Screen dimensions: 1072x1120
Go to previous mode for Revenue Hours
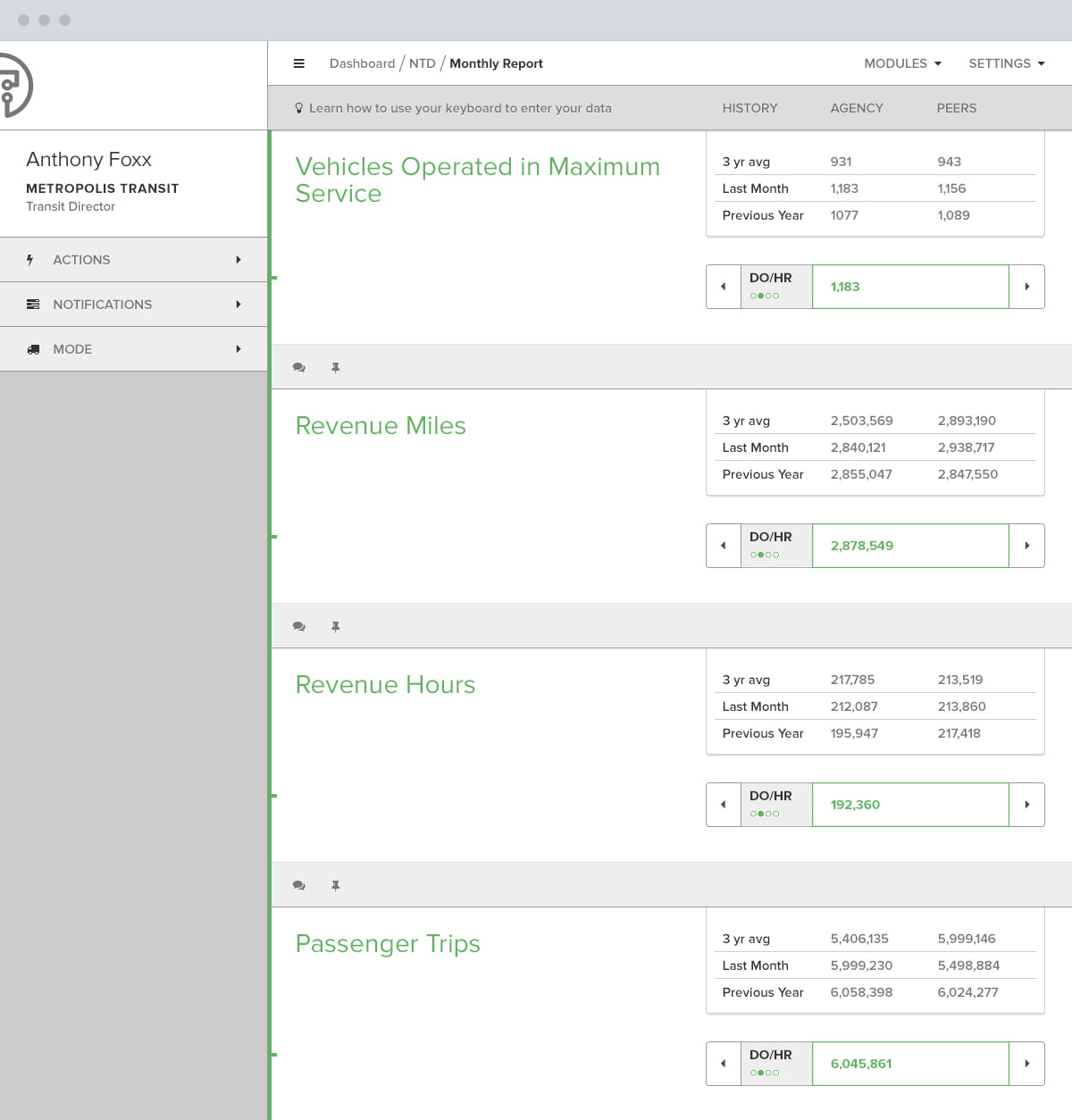click(724, 805)
